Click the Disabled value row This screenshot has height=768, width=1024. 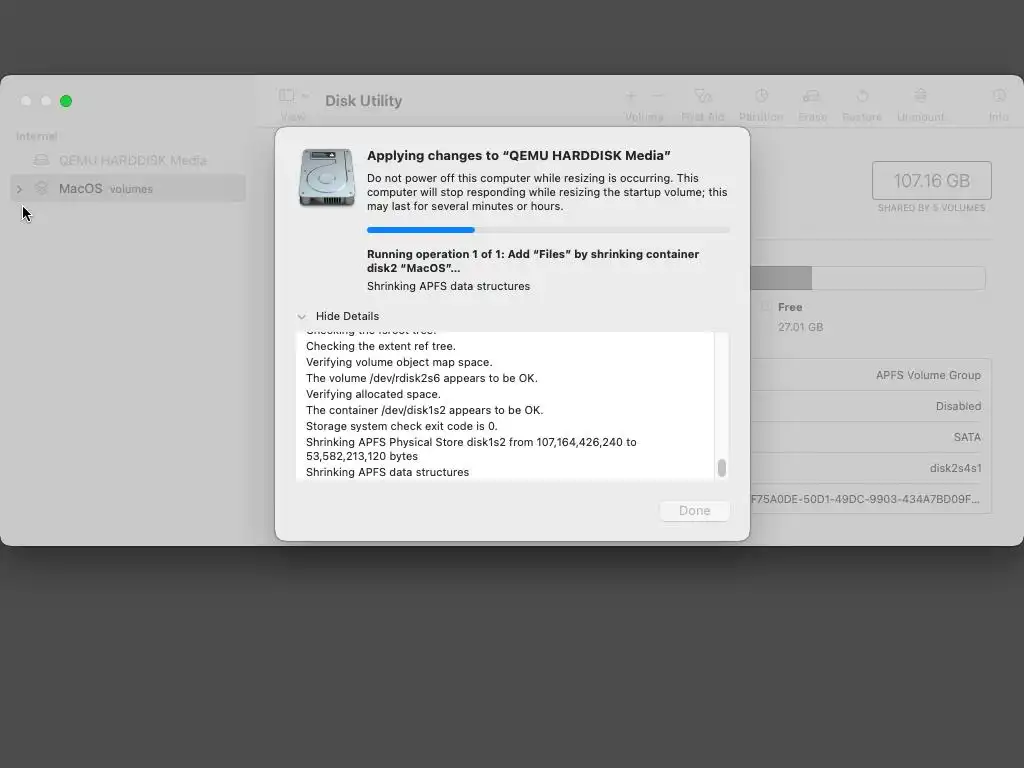pos(958,406)
